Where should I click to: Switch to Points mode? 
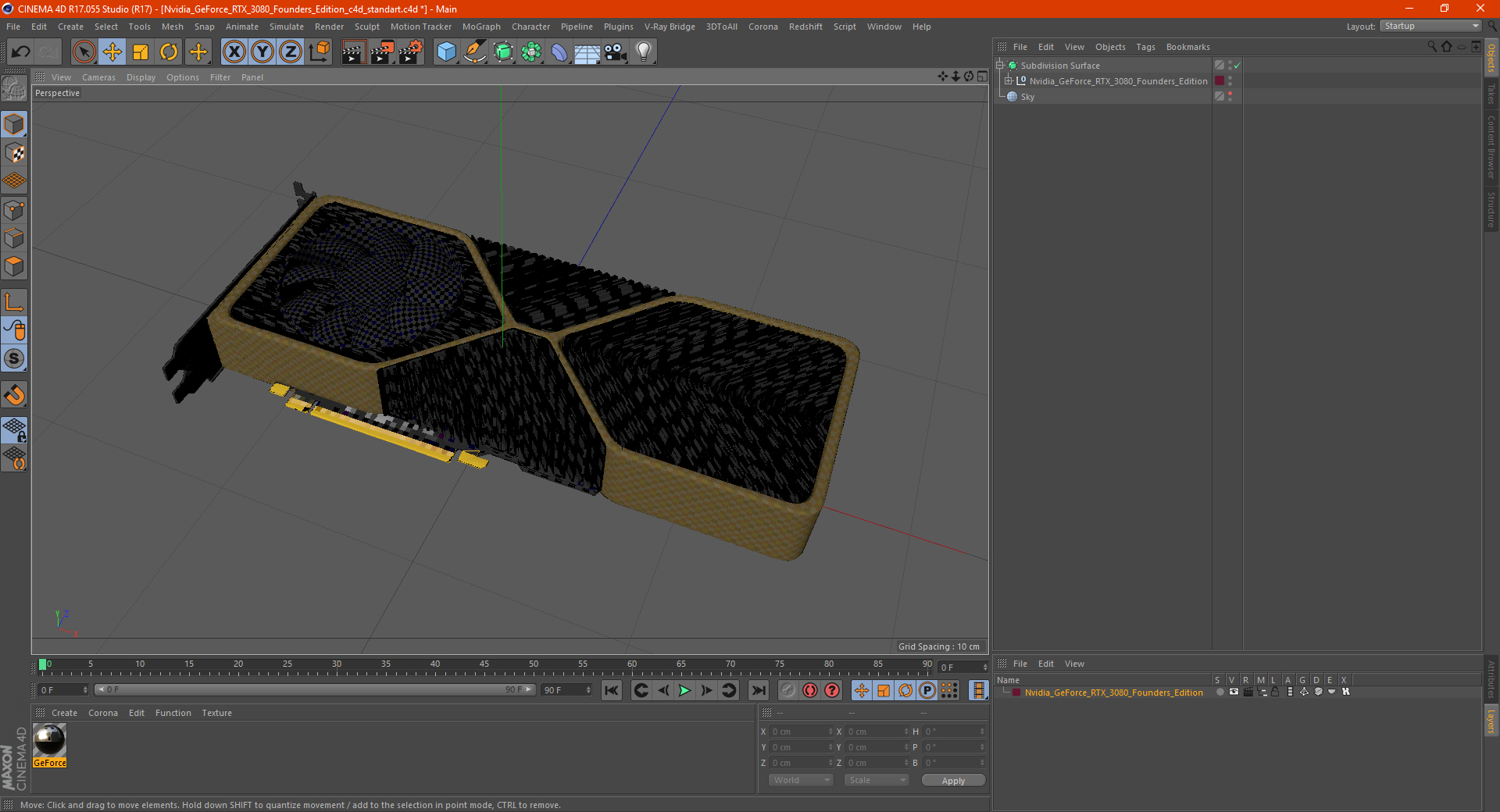click(x=14, y=210)
